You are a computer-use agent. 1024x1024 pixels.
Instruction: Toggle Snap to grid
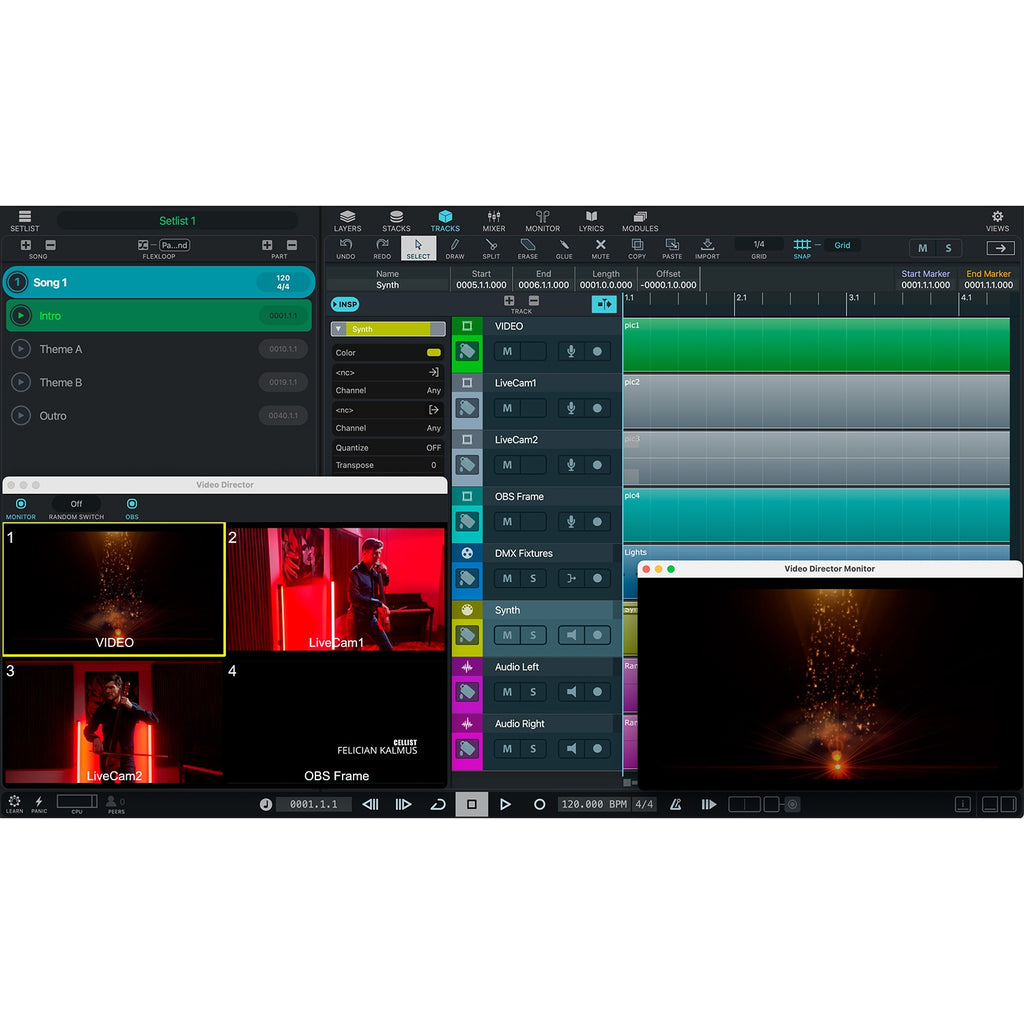(x=802, y=248)
